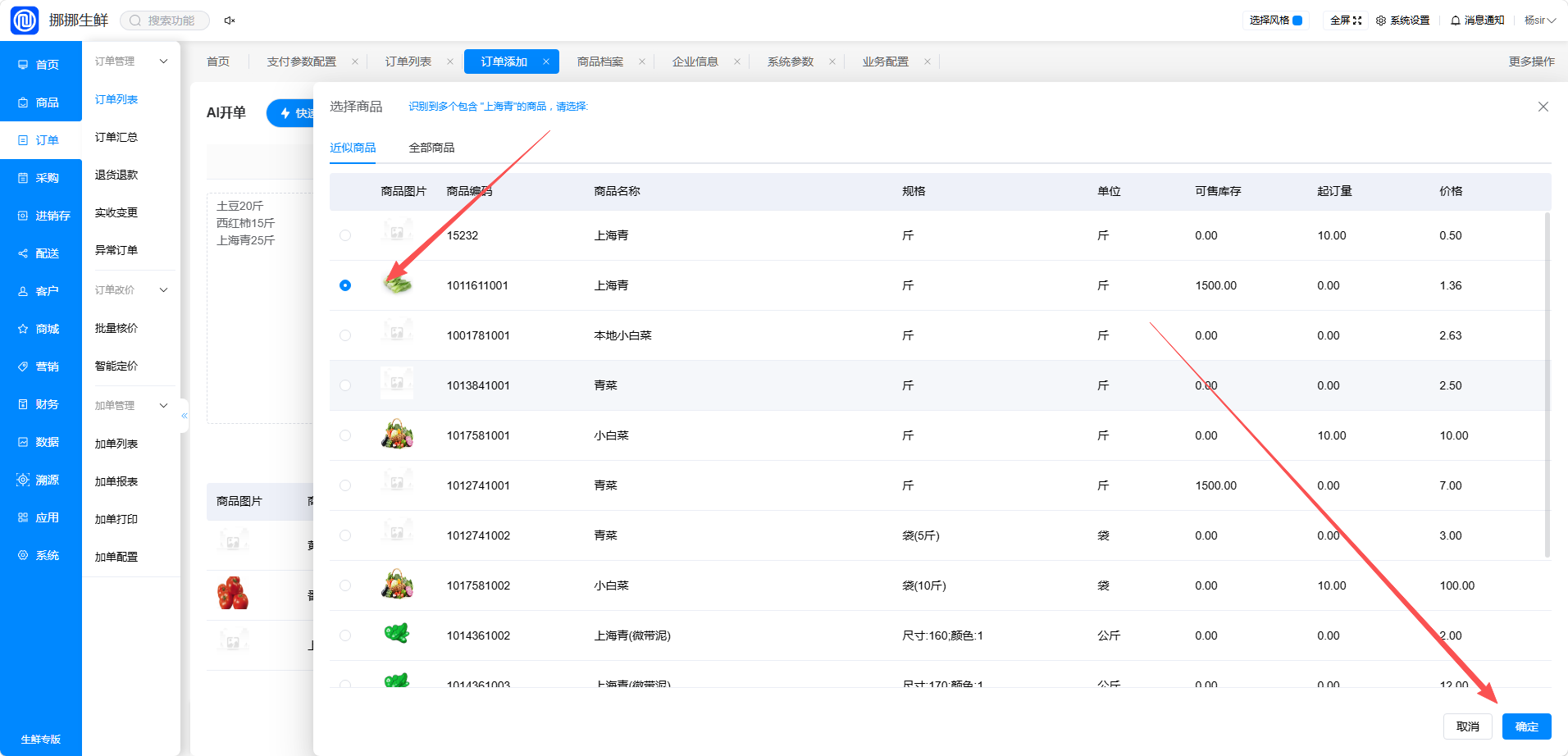Open 客户 in the left sidebar
1568x756 pixels.
41,291
